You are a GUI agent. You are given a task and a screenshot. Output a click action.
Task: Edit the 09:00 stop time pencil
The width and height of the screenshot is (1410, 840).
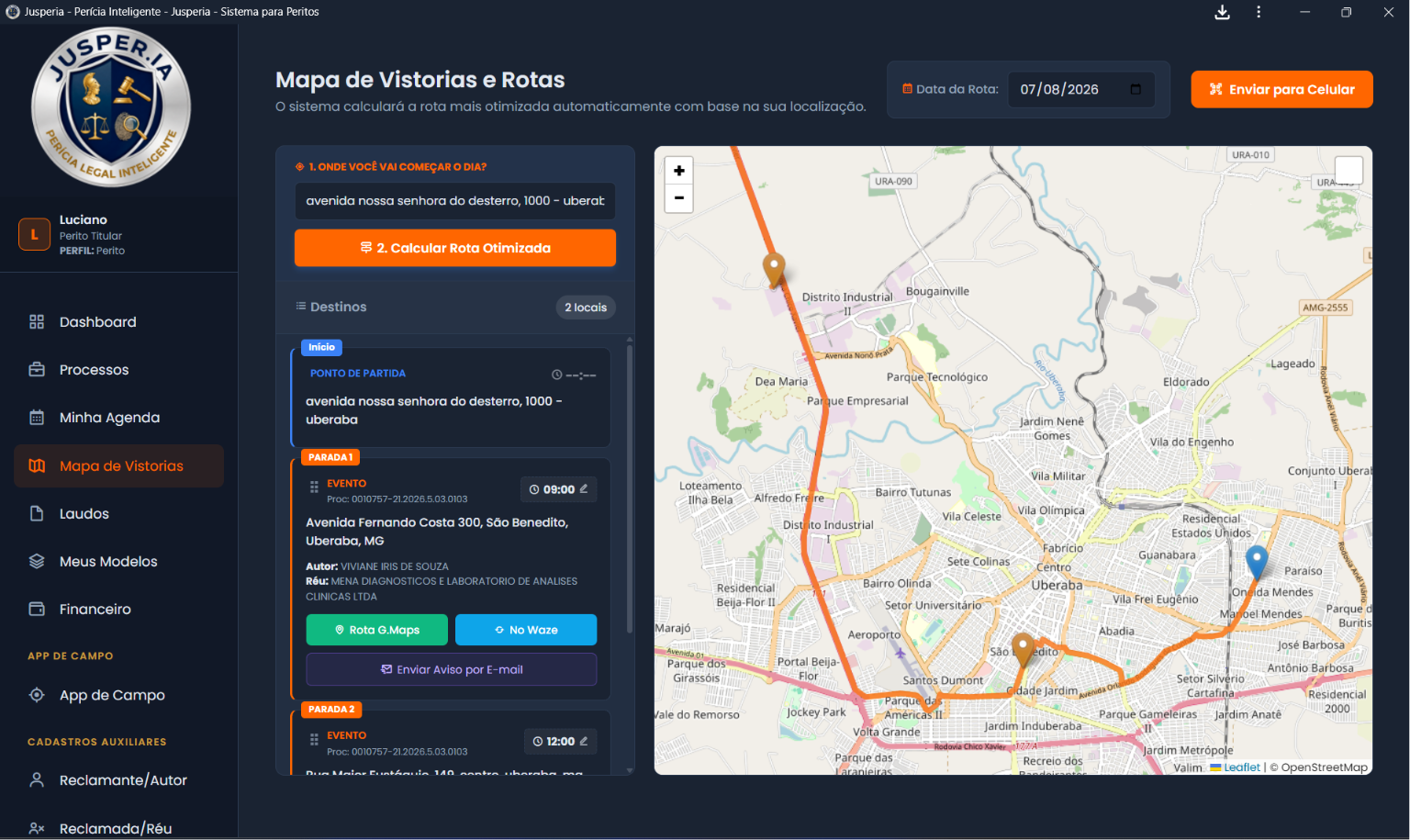[584, 489]
